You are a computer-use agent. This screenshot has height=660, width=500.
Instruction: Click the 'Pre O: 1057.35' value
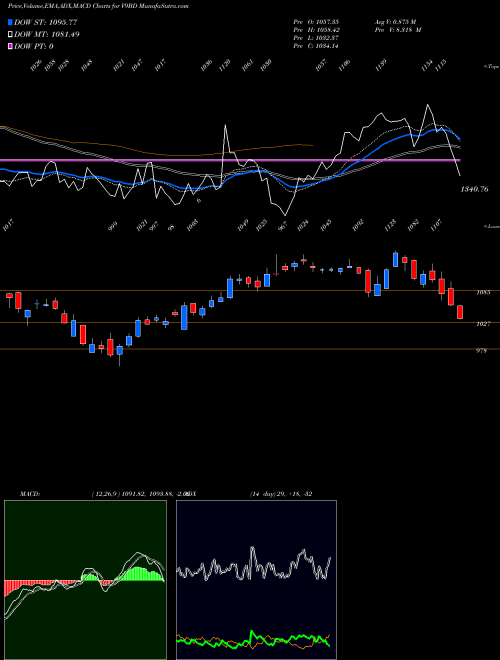pos(316,21)
